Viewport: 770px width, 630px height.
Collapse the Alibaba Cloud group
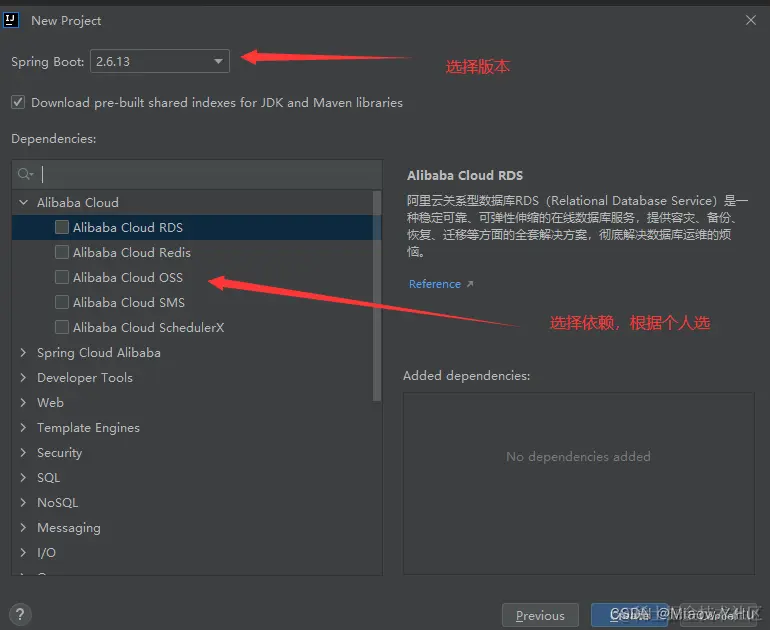pos(23,202)
